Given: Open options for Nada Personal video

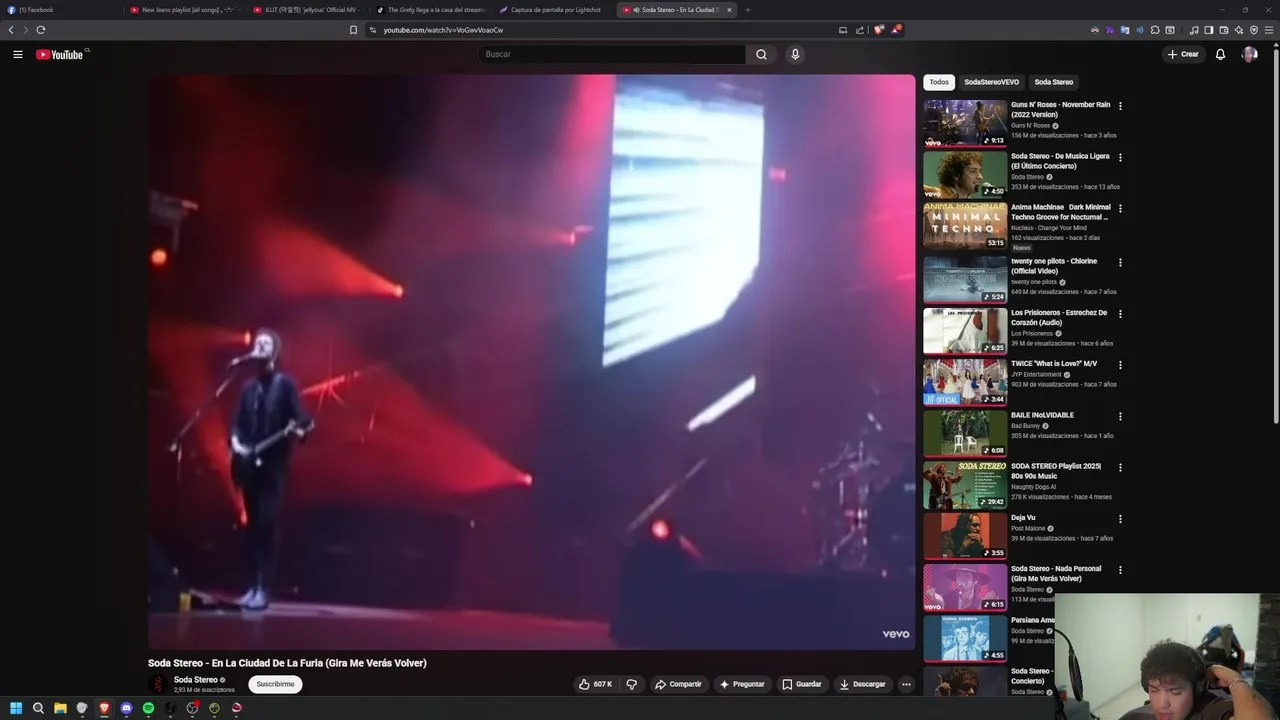Looking at the screenshot, I should pos(1120,570).
